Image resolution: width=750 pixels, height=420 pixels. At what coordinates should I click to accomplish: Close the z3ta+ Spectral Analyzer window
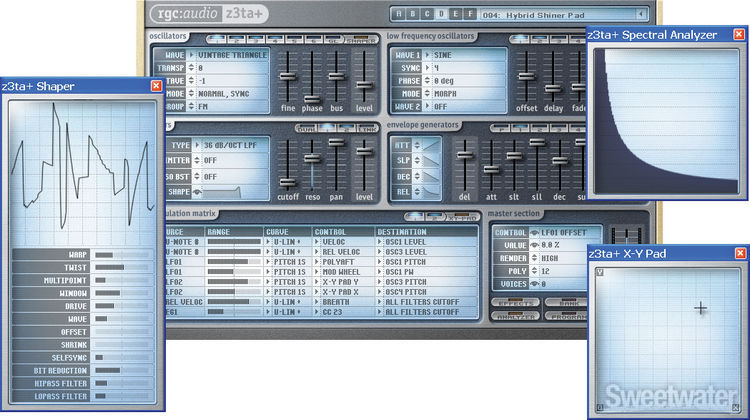tap(739, 34)
